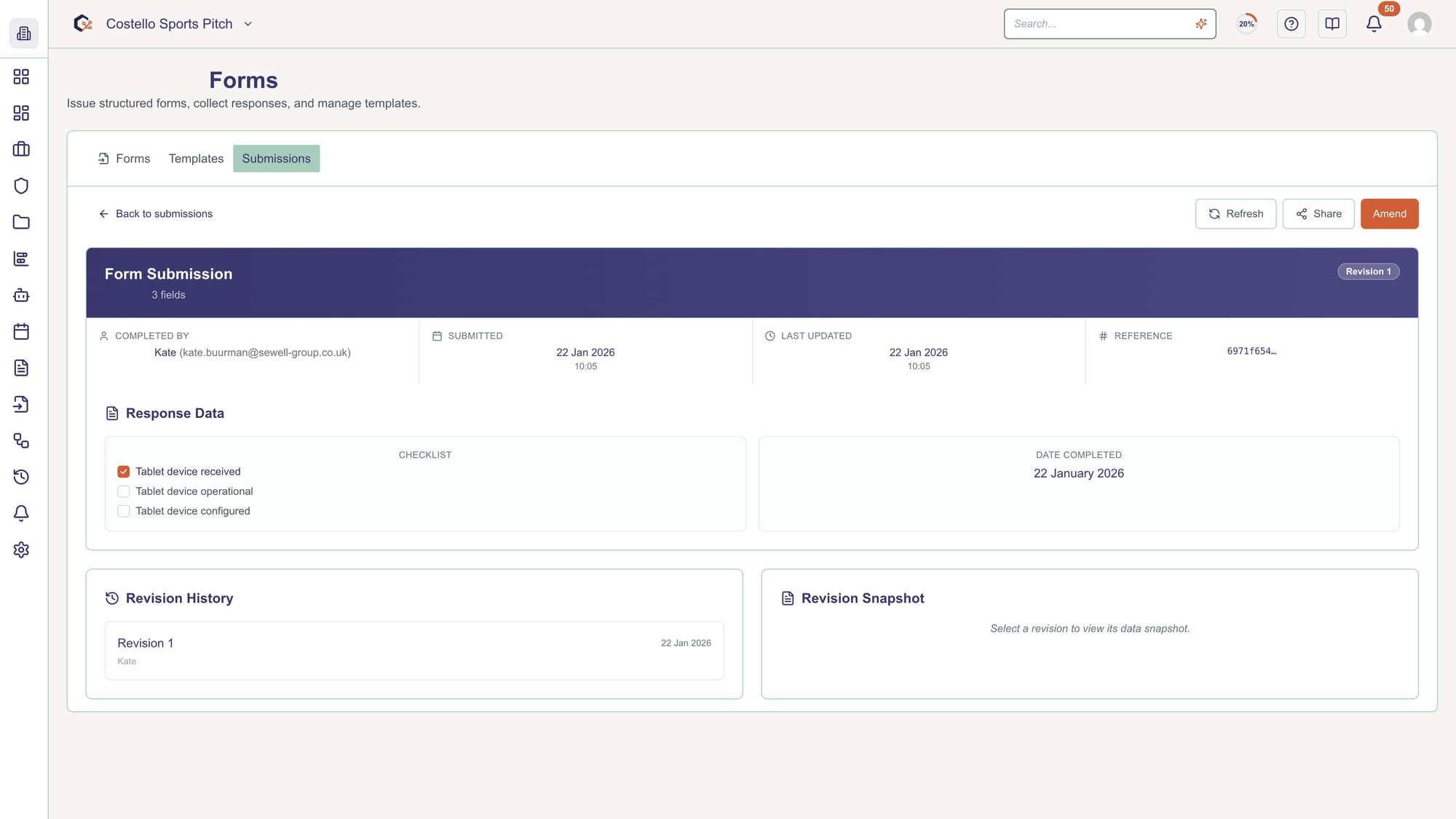The width and height of the screenshot is (1456, 819).
Task: Select the robot assistant icon in sidebar
Action: 21,296
